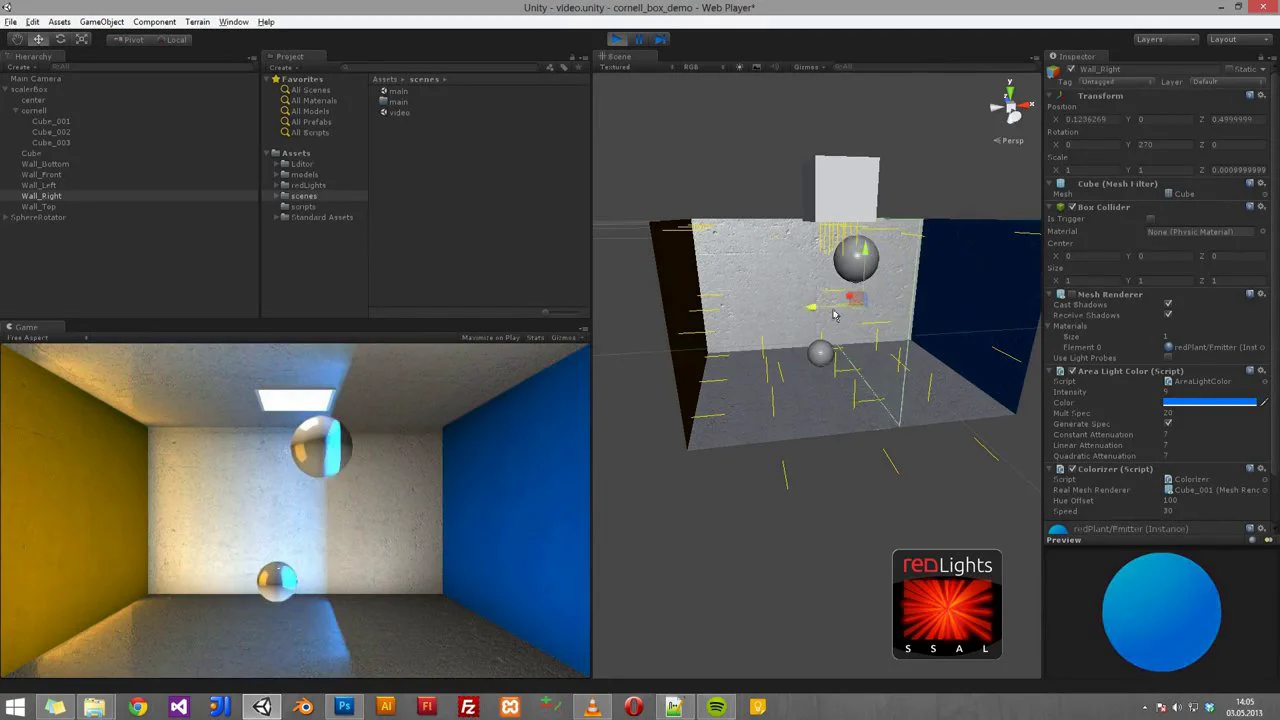Select Wall_Left in Hierarchy
Image resolution: width=1280 pixels, height=720 pixels.
[x=39, y=185]
